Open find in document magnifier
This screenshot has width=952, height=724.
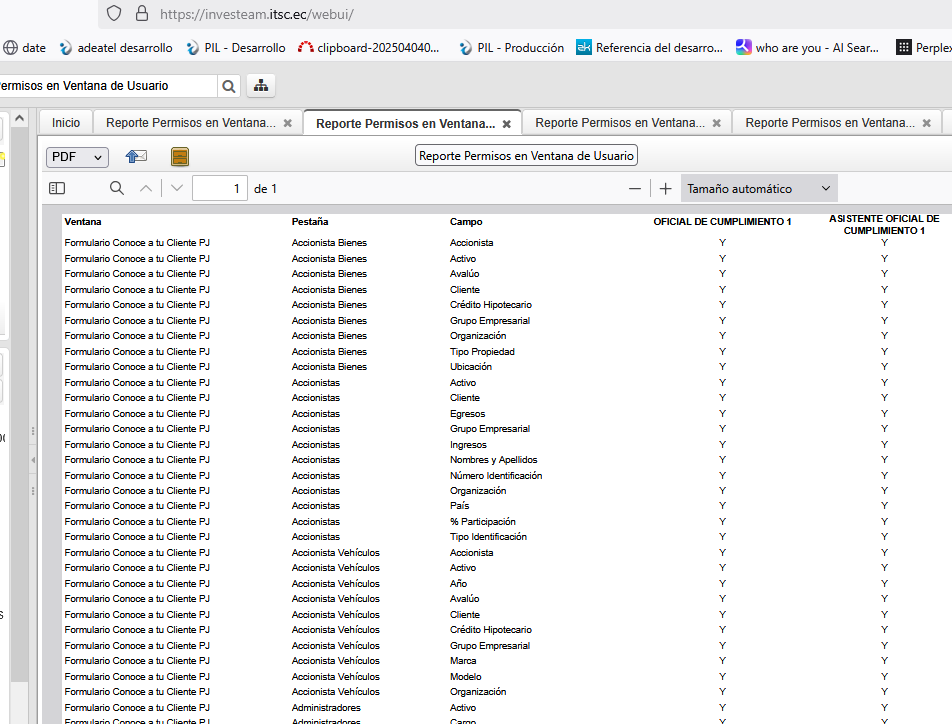tap(117, 188)
